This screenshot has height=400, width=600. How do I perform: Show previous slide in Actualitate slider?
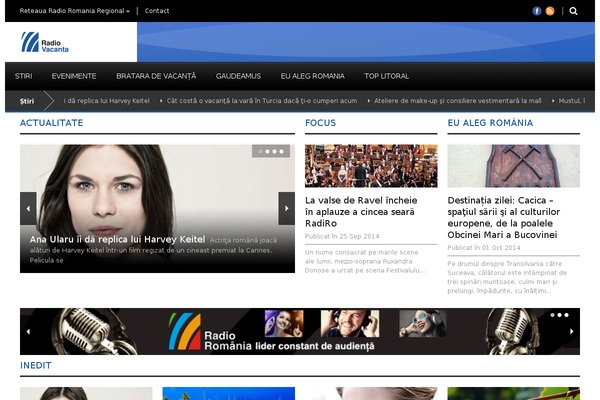coord(28,209)
